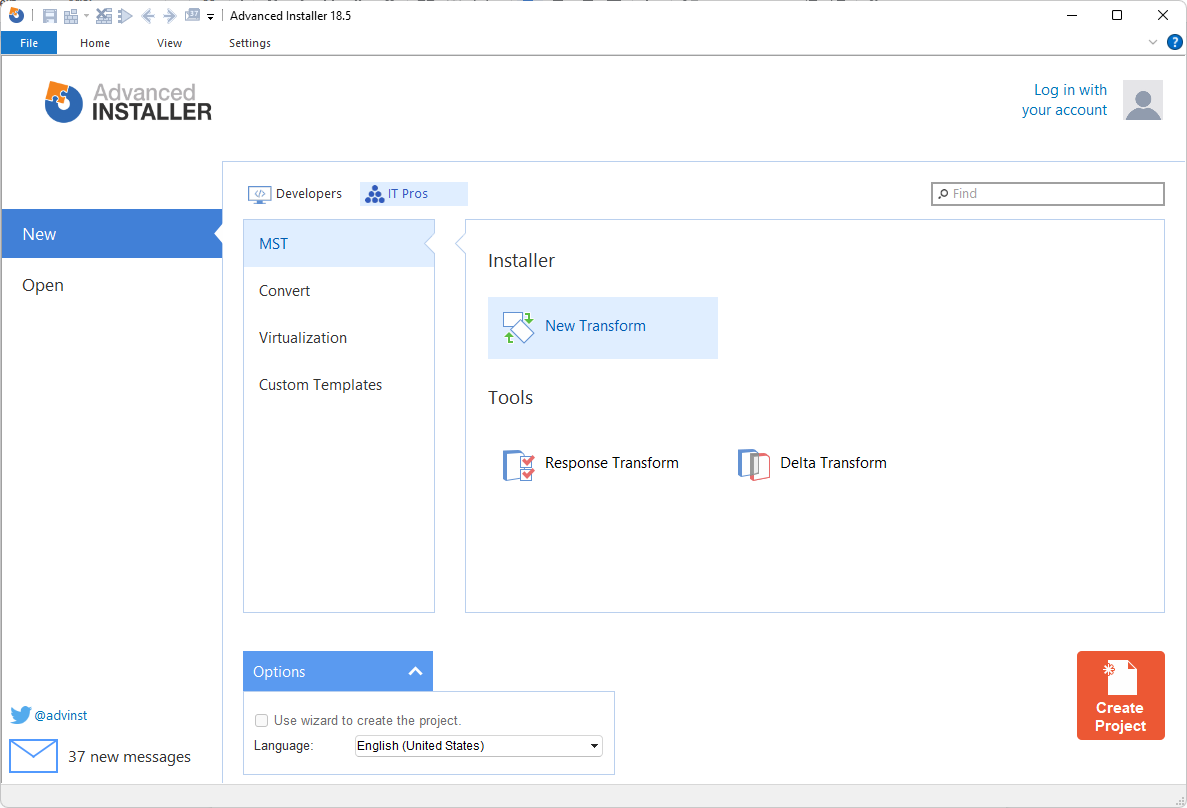Select the Response Transform label
The height and width of the screenshot is (808, 1187).
pos(612,463)
